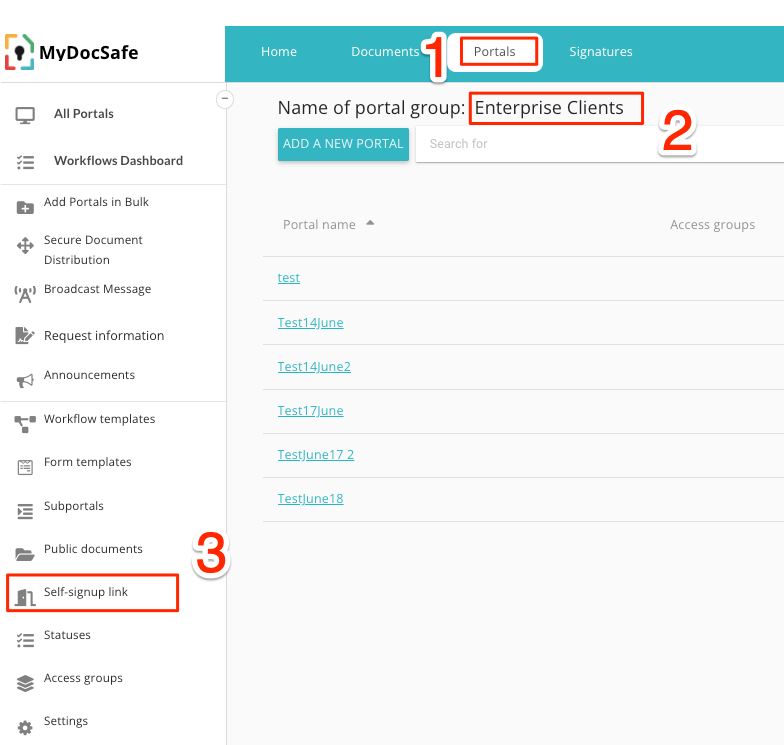Viewport: 784px width, 745px height.
Task: Click the Add Portals in Bulk folder icon
Action: point(25,207)
